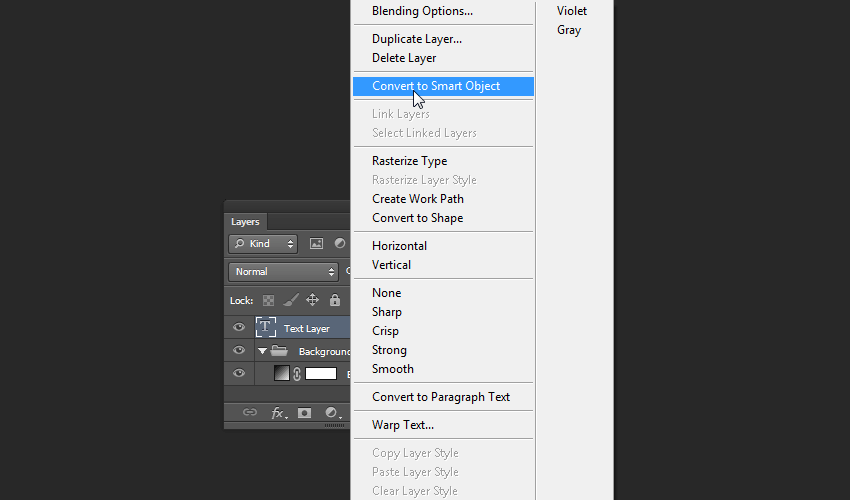Toggle visibility of the gradient layer
Screen dimensions: 850x500
click(x=239, y=373)
